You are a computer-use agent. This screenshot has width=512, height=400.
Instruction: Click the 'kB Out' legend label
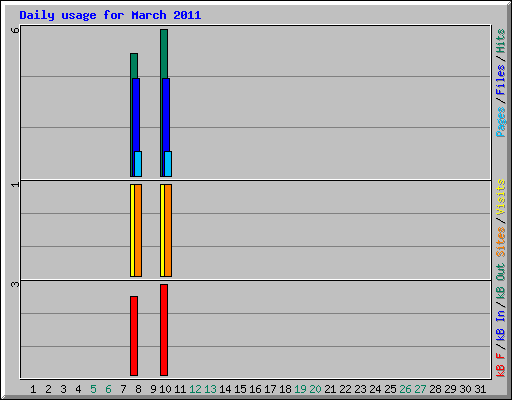coord(500,281)
